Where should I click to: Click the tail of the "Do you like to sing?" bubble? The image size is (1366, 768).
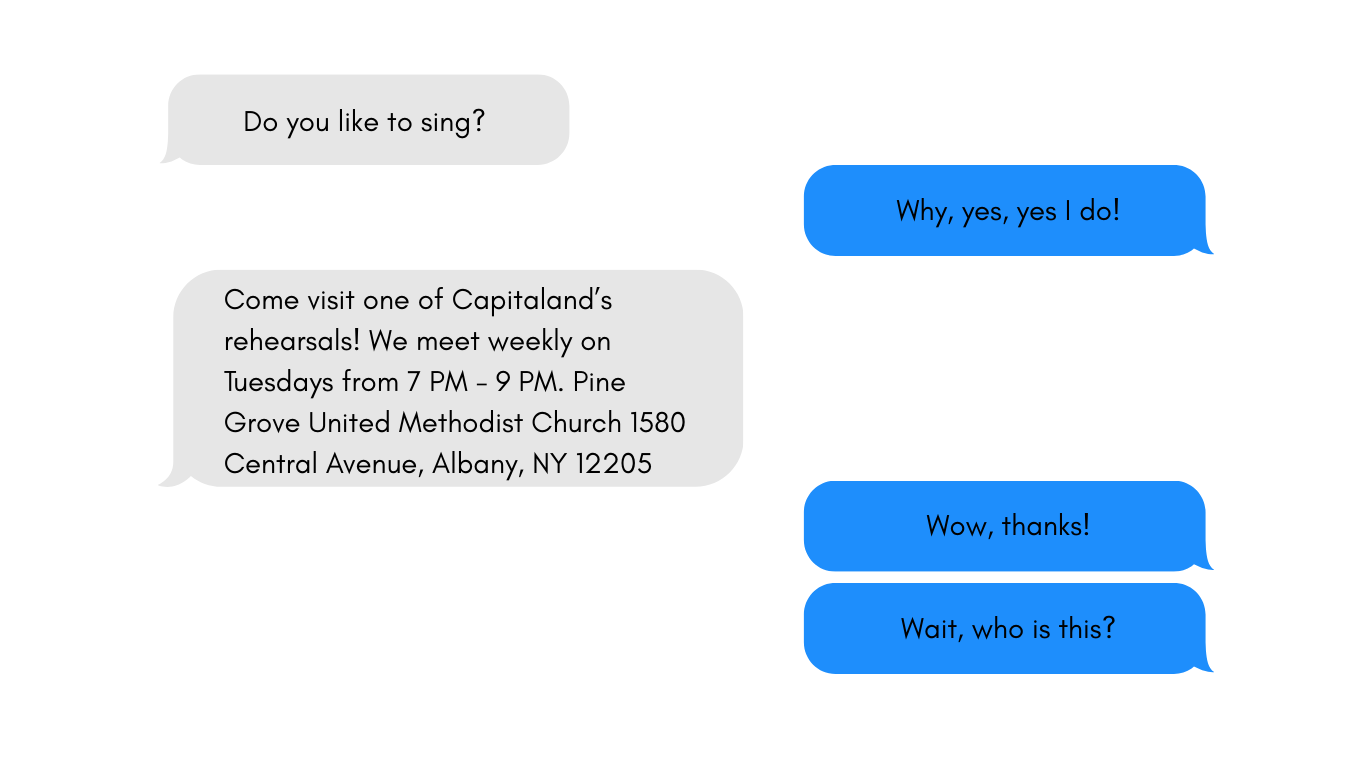(x=169, y=155)
